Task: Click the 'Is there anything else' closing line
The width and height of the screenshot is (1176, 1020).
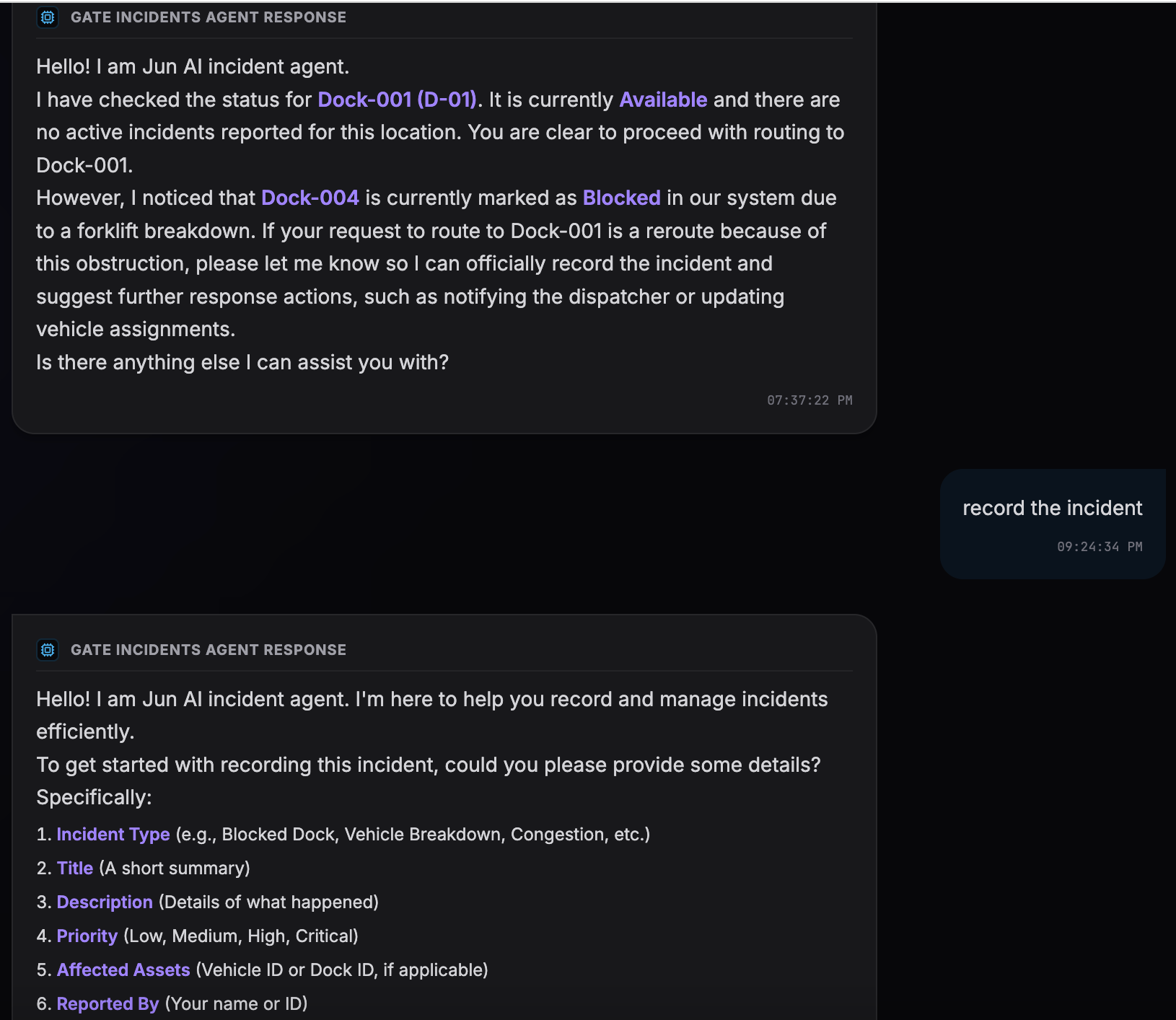Action: (x=242, y=362)
